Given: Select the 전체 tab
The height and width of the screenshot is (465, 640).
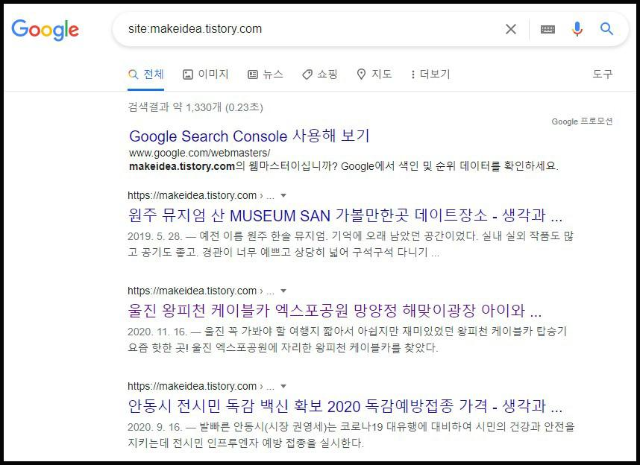Looking at the screenshot, I should 146,74.
